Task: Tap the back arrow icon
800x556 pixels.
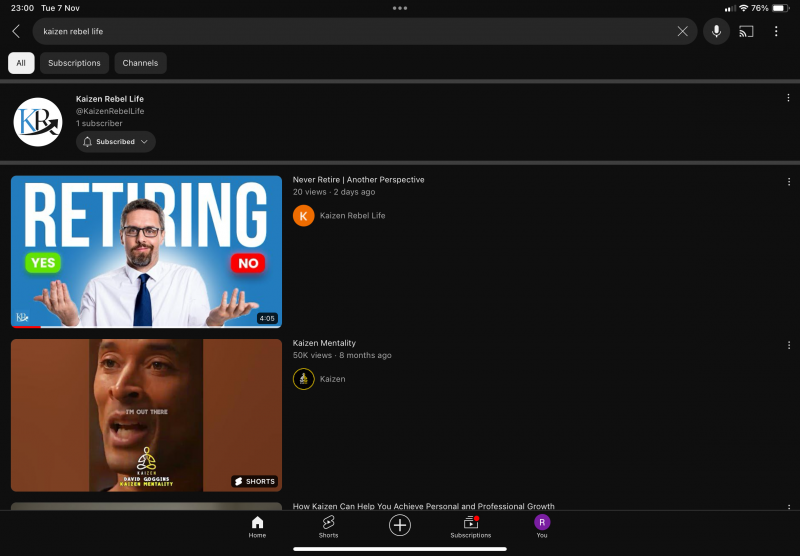Action: (x=16, y=31)
